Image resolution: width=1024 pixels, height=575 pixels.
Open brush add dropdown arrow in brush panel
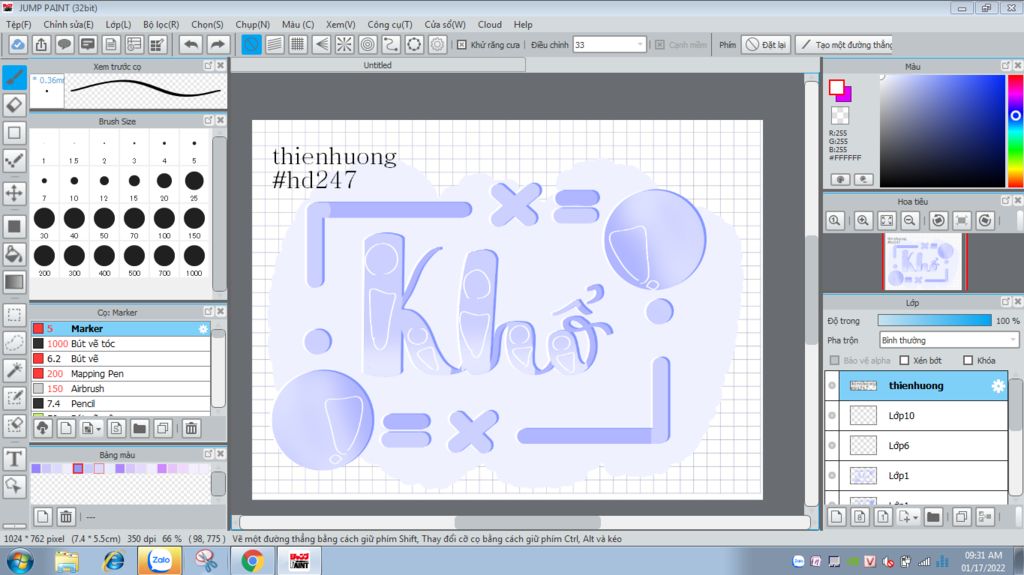point(99,429)
